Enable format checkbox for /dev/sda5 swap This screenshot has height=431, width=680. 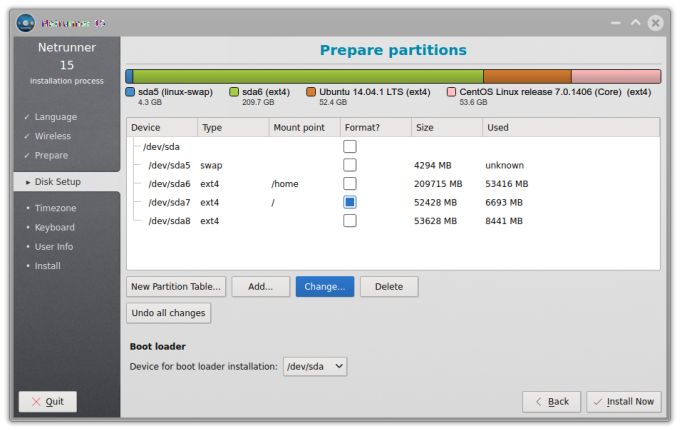tap(350, 165)
